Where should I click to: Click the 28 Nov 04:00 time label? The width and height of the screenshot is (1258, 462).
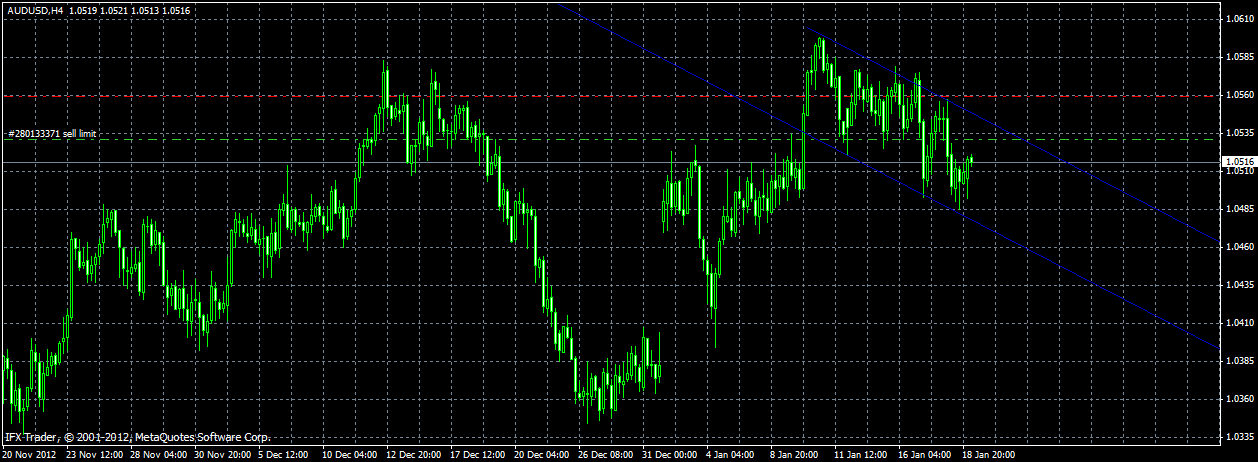tap(159, 454)
